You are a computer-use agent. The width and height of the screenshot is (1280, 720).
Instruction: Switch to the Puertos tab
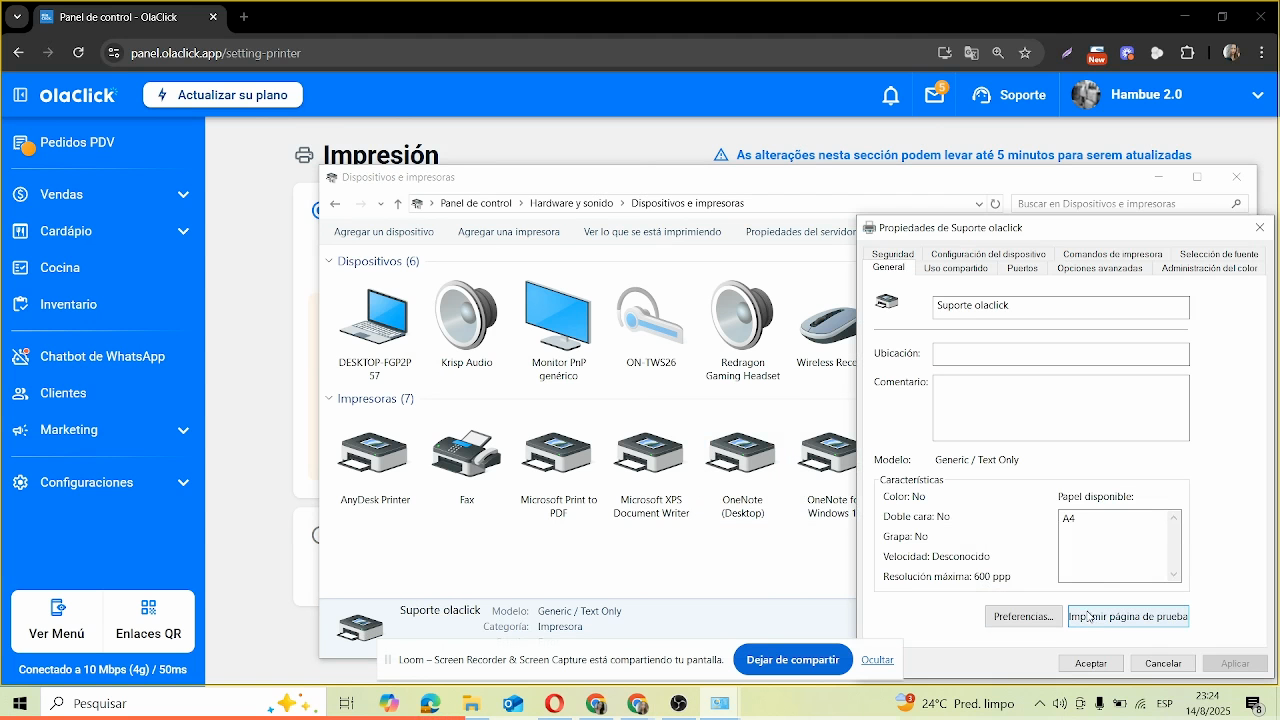pyautogui.click(x=1022, y=268)
